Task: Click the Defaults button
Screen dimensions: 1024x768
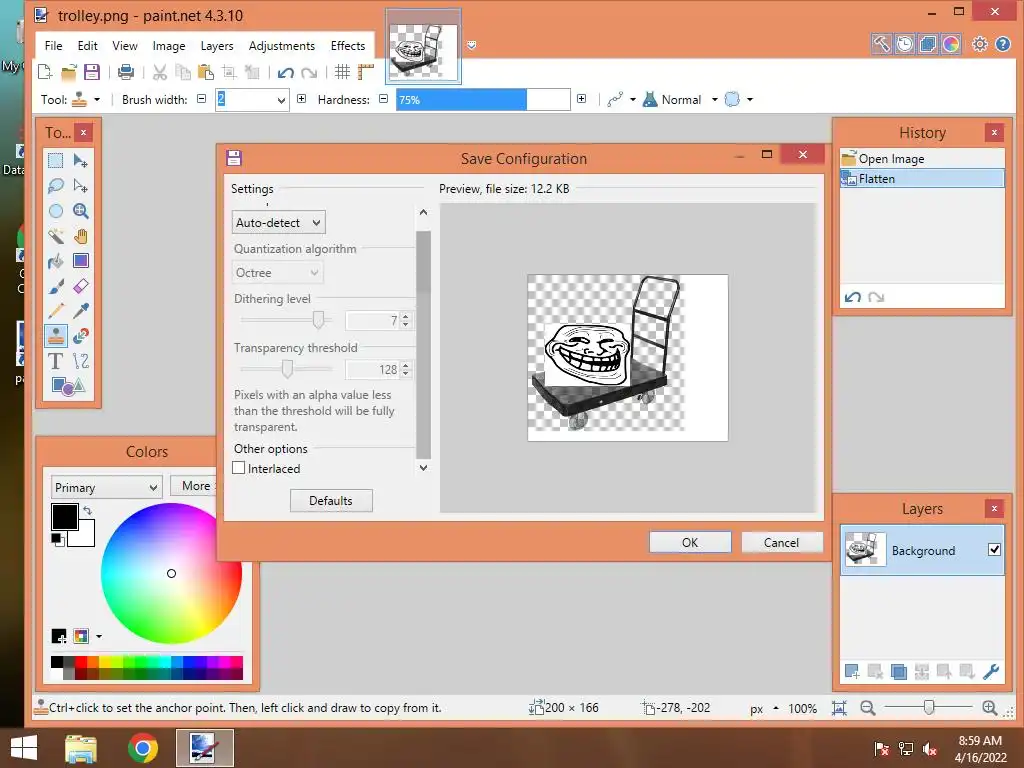Action: pyautogui.click(x=331, y=500)
